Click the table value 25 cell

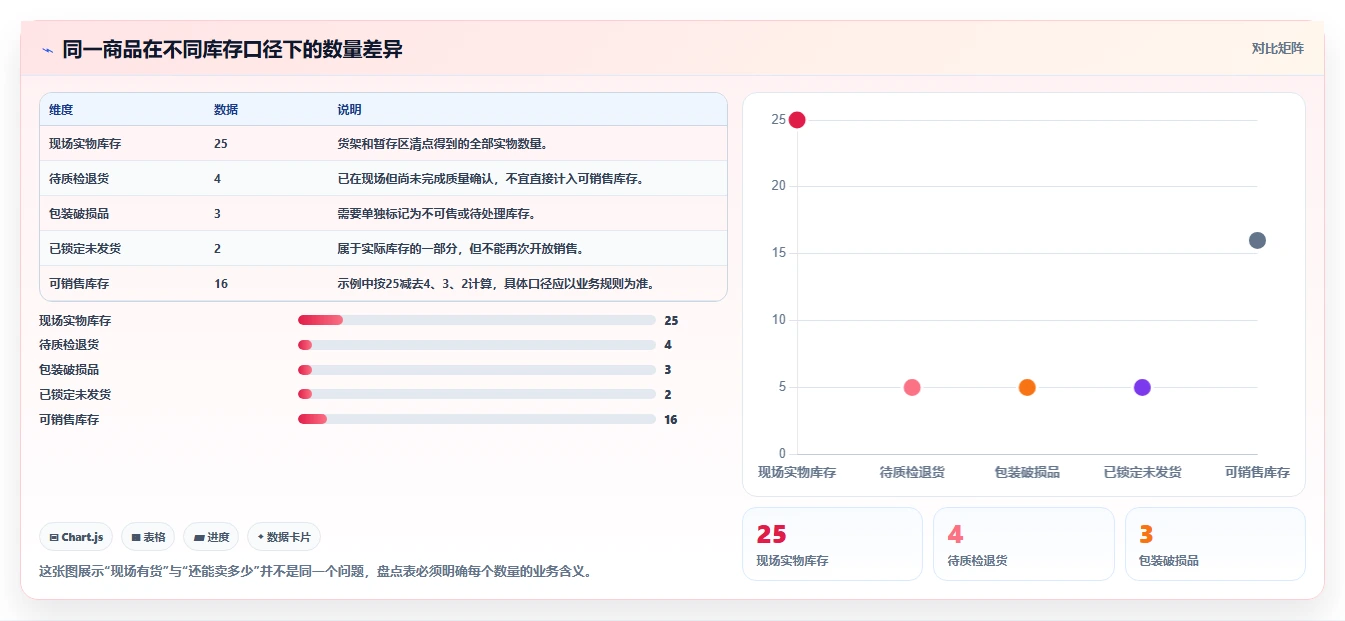(221, 144)
